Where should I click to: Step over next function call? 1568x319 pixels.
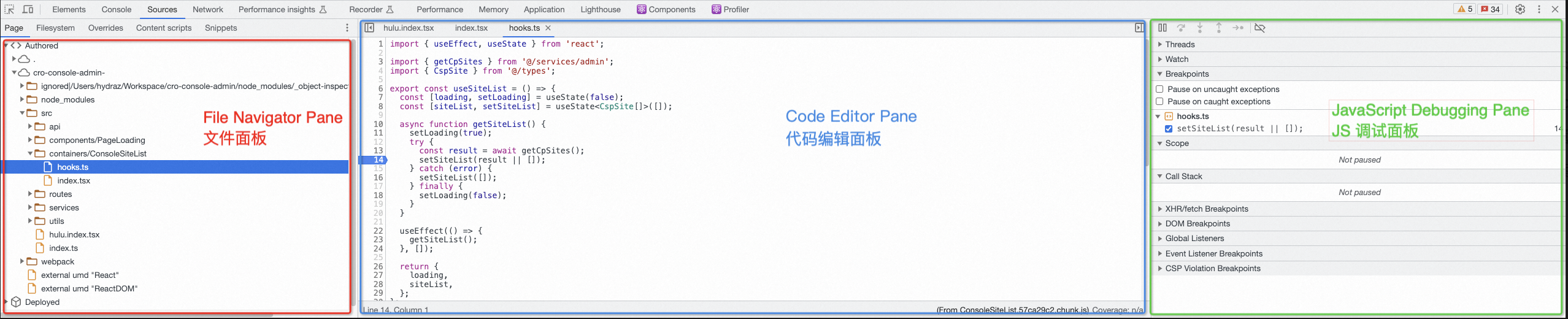(1181, 28)
